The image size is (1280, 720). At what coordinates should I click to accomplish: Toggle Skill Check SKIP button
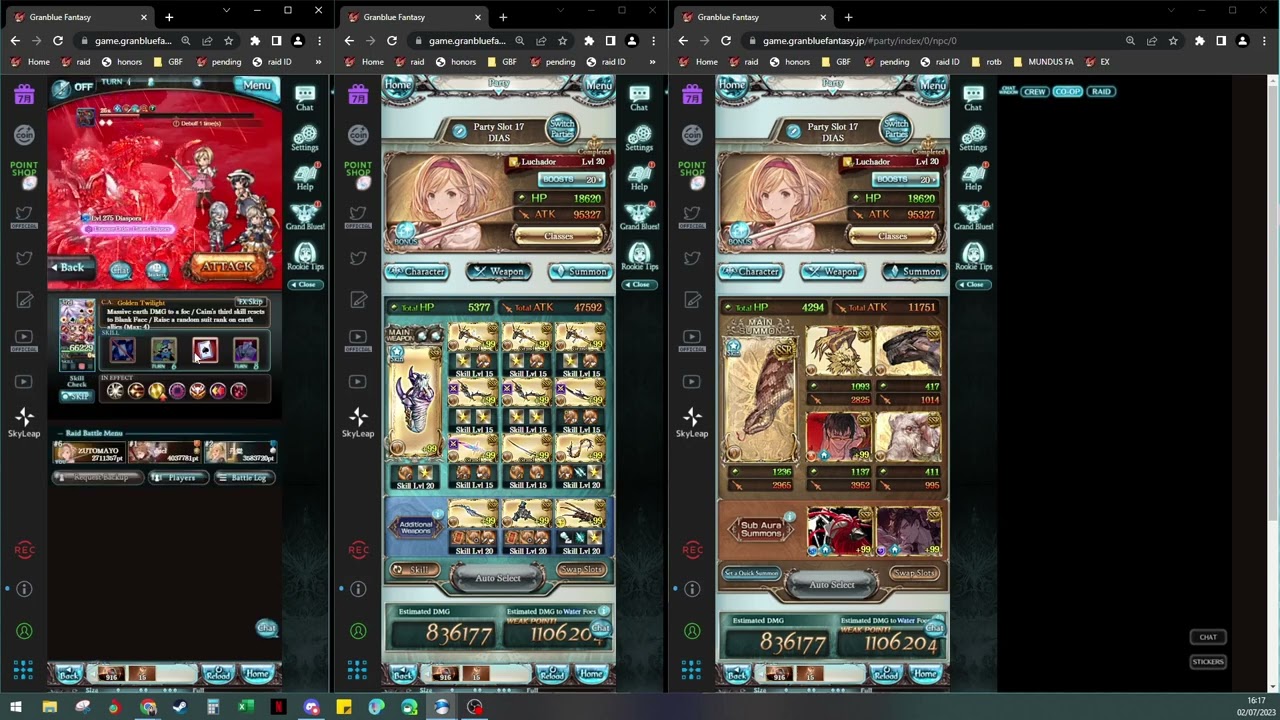click(x=77, y=397)
